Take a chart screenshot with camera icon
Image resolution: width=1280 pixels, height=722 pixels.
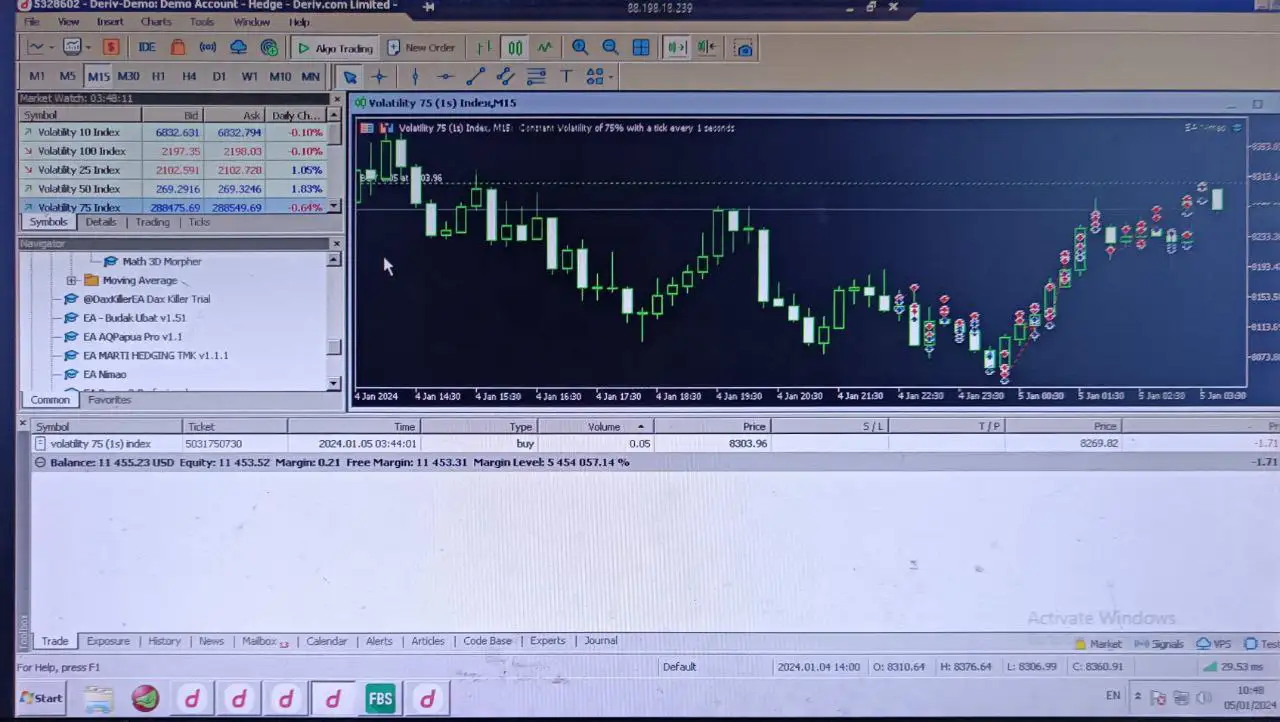pyautogui.click(x=743, y=48)
